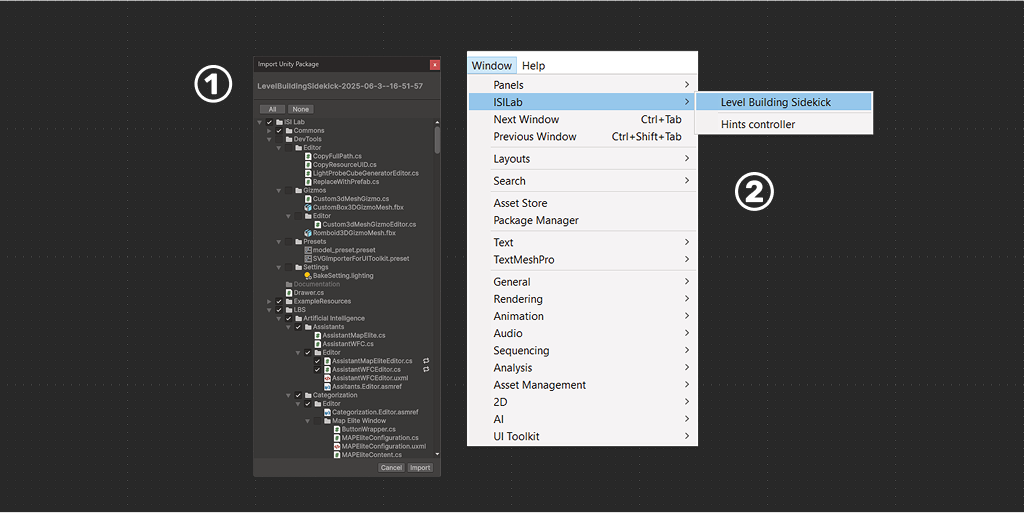Click the All selection button
Screen dimensions: 1024x513
(272, 109)
